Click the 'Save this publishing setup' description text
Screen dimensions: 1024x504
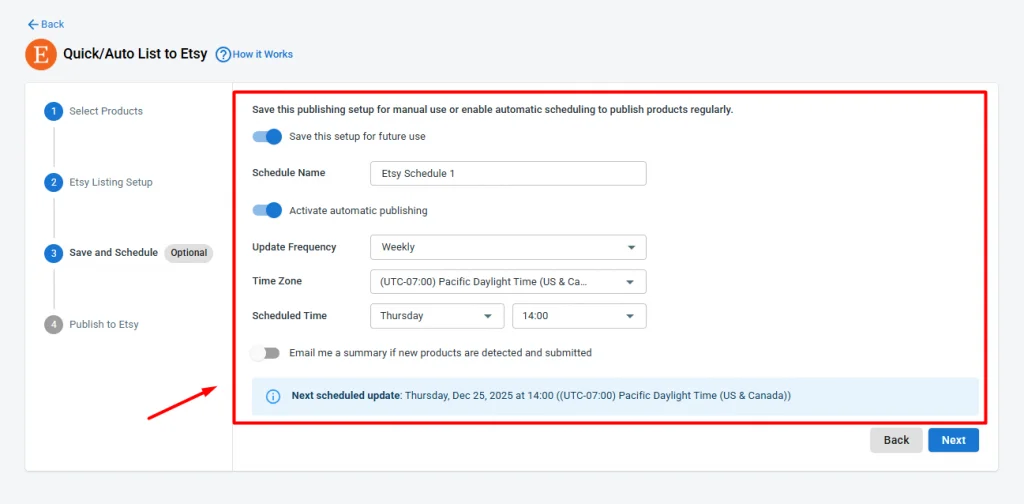(x=492, y=110)
